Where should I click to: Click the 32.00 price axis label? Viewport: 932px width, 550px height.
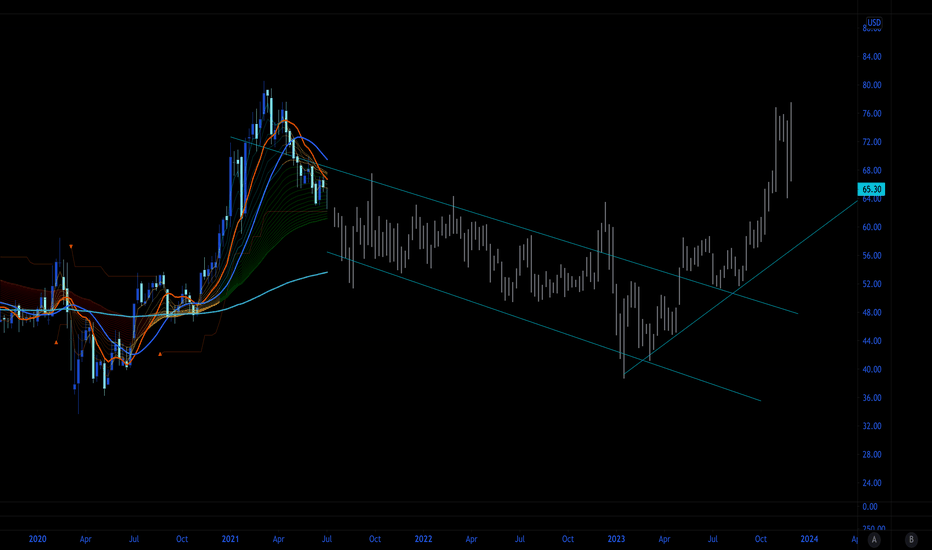coord(872,426)
